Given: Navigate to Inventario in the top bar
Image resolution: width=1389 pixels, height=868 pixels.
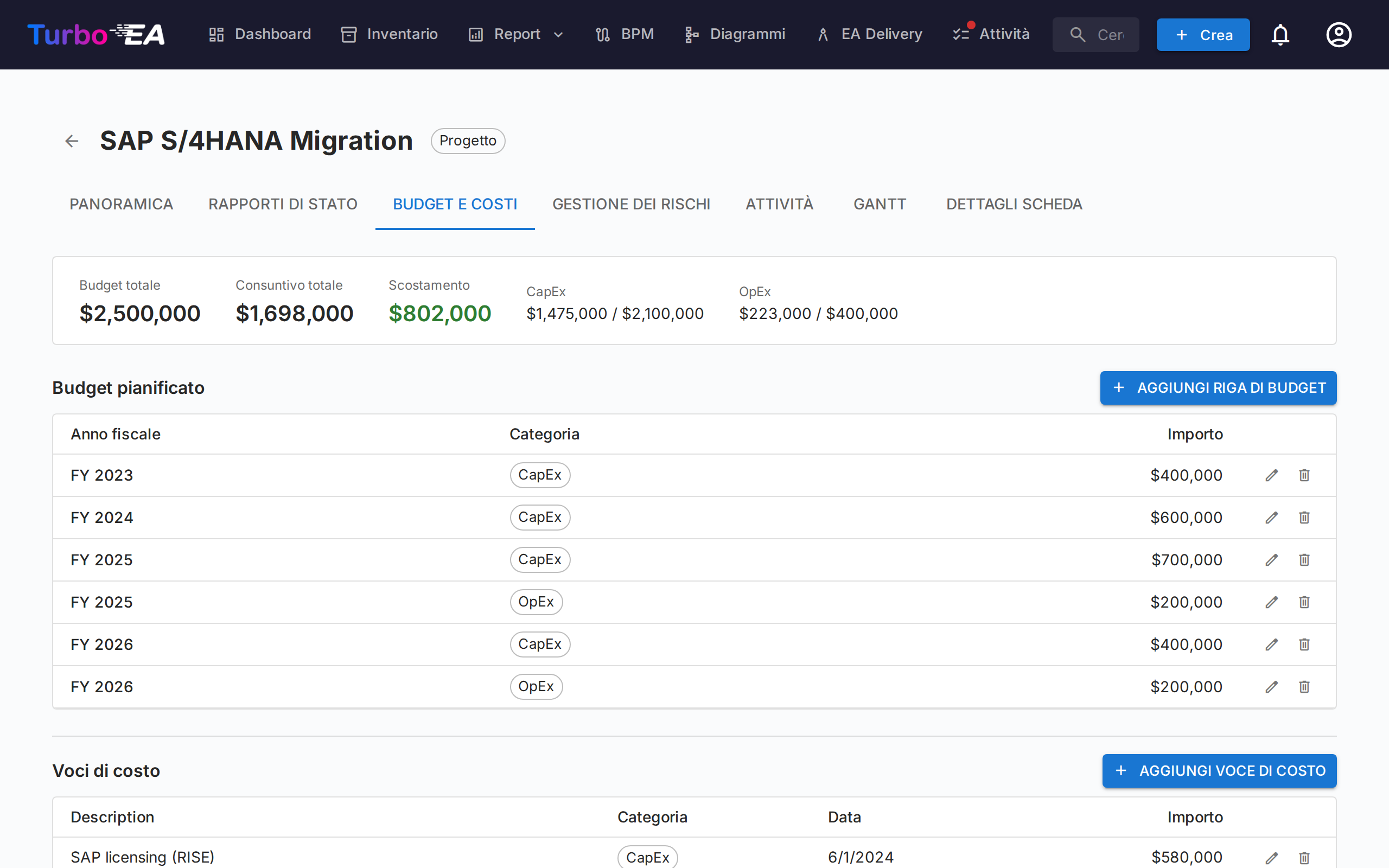Looking at the screenshot, I should click(x=389, y=34).
